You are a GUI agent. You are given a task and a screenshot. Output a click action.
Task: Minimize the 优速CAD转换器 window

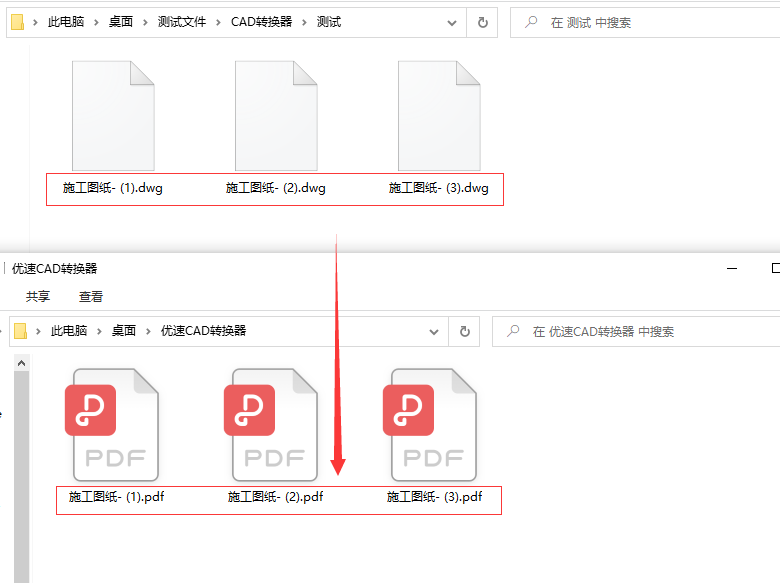[732, 269]
